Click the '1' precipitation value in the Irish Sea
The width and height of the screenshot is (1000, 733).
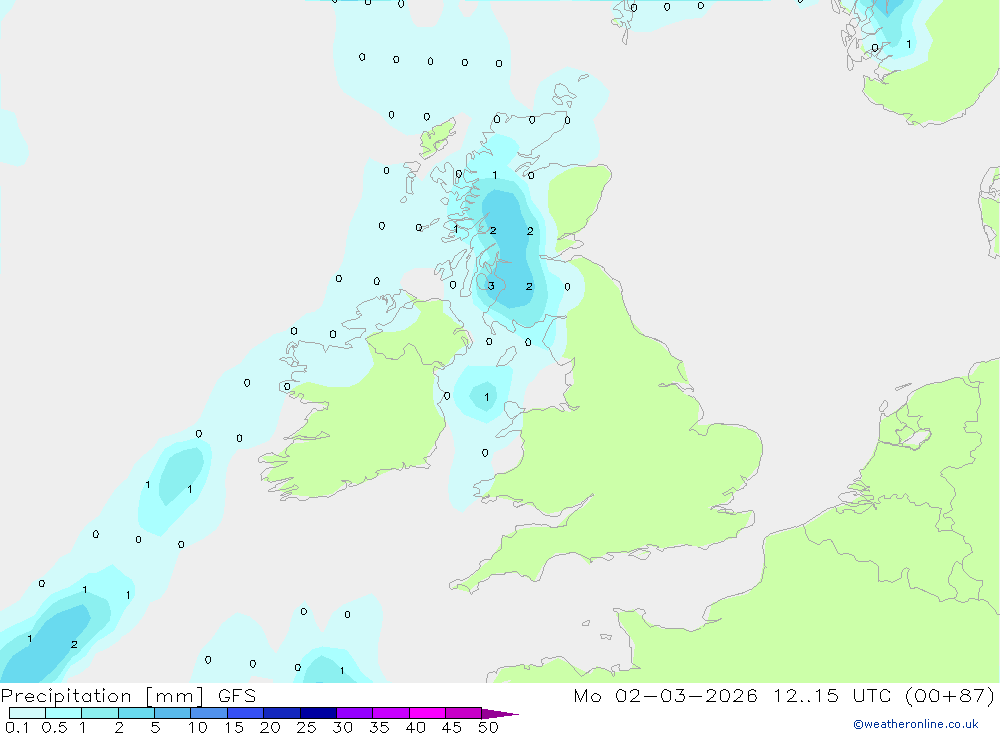[487, 397]
